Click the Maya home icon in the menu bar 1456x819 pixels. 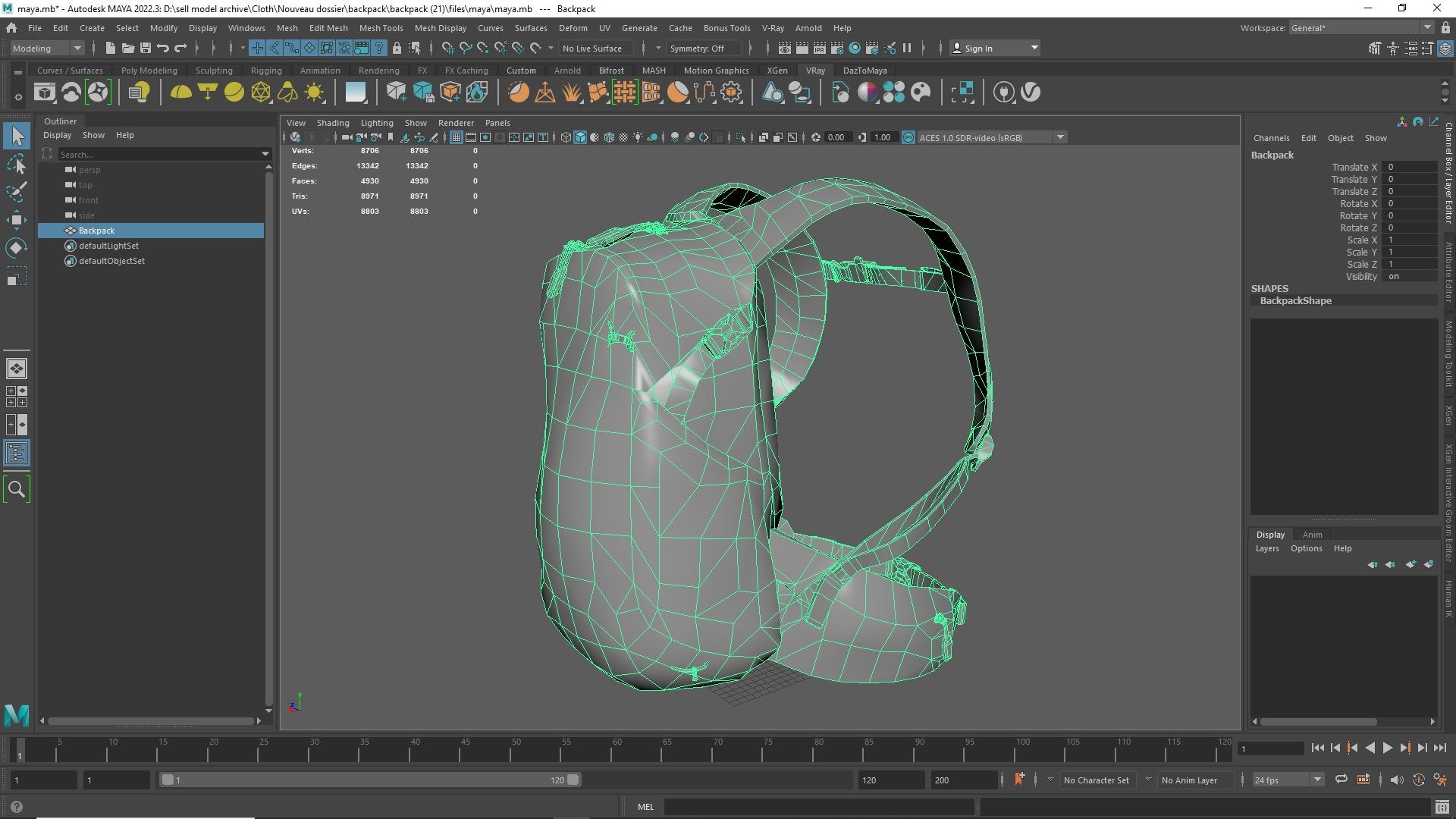[11, 28]
